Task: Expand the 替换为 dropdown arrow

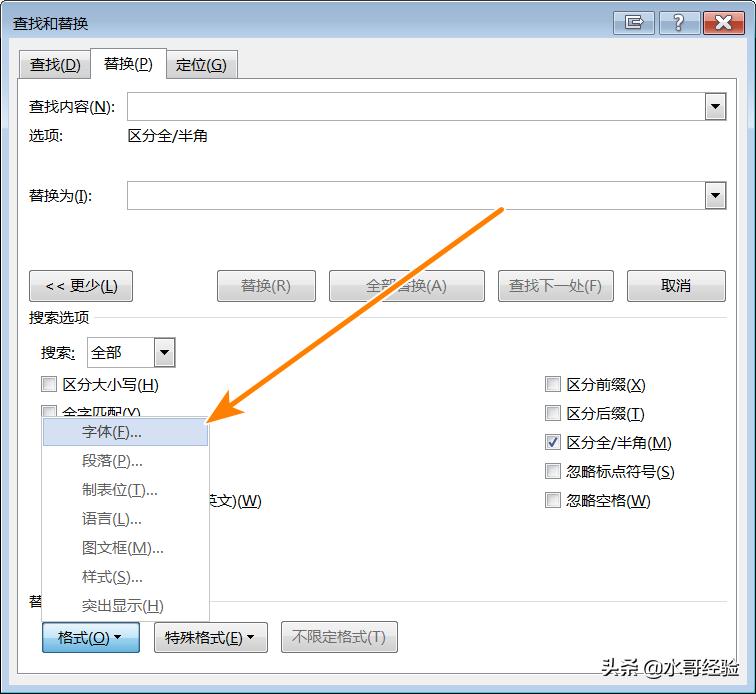Action: [x=716, y=195]
